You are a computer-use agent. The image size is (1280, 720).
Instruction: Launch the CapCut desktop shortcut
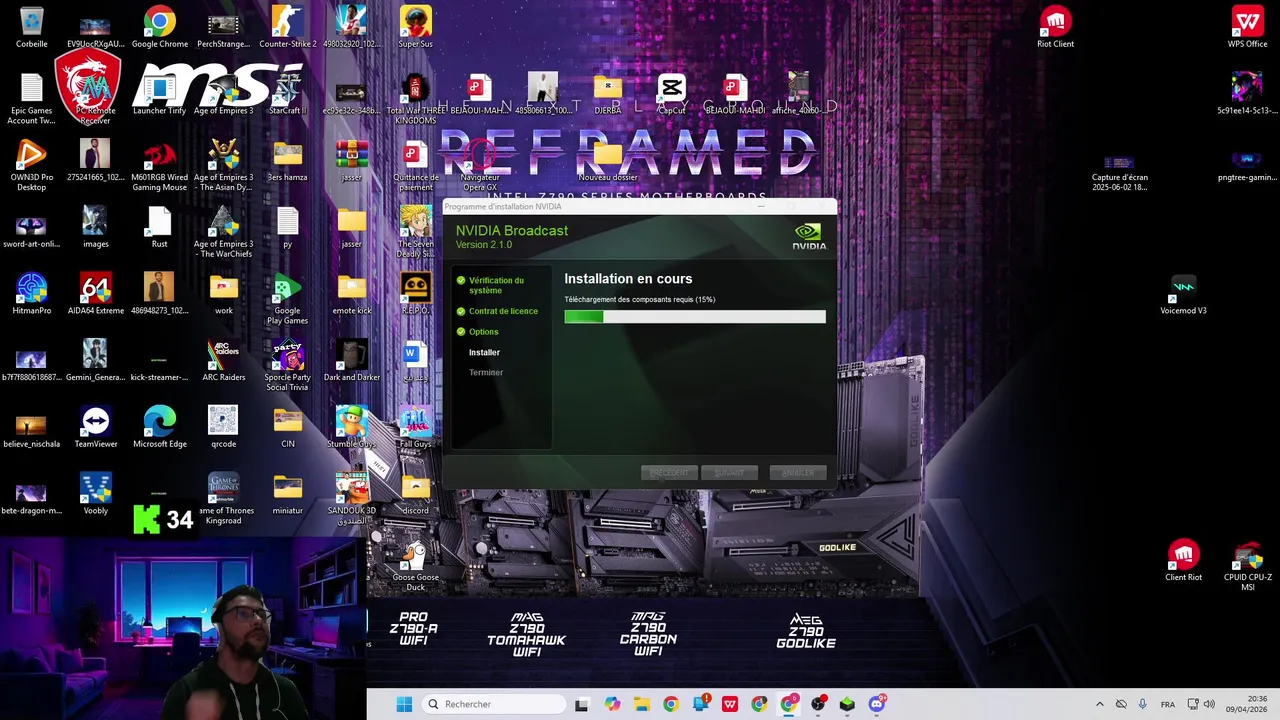coord(671,89)
